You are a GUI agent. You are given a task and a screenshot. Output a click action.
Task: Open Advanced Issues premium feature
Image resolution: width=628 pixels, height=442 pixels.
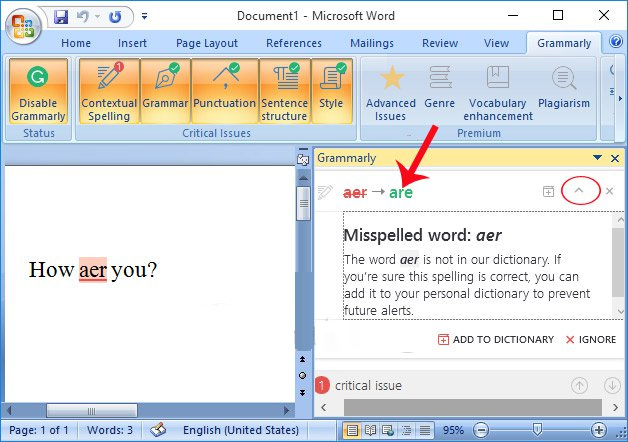tap(390, 93)
